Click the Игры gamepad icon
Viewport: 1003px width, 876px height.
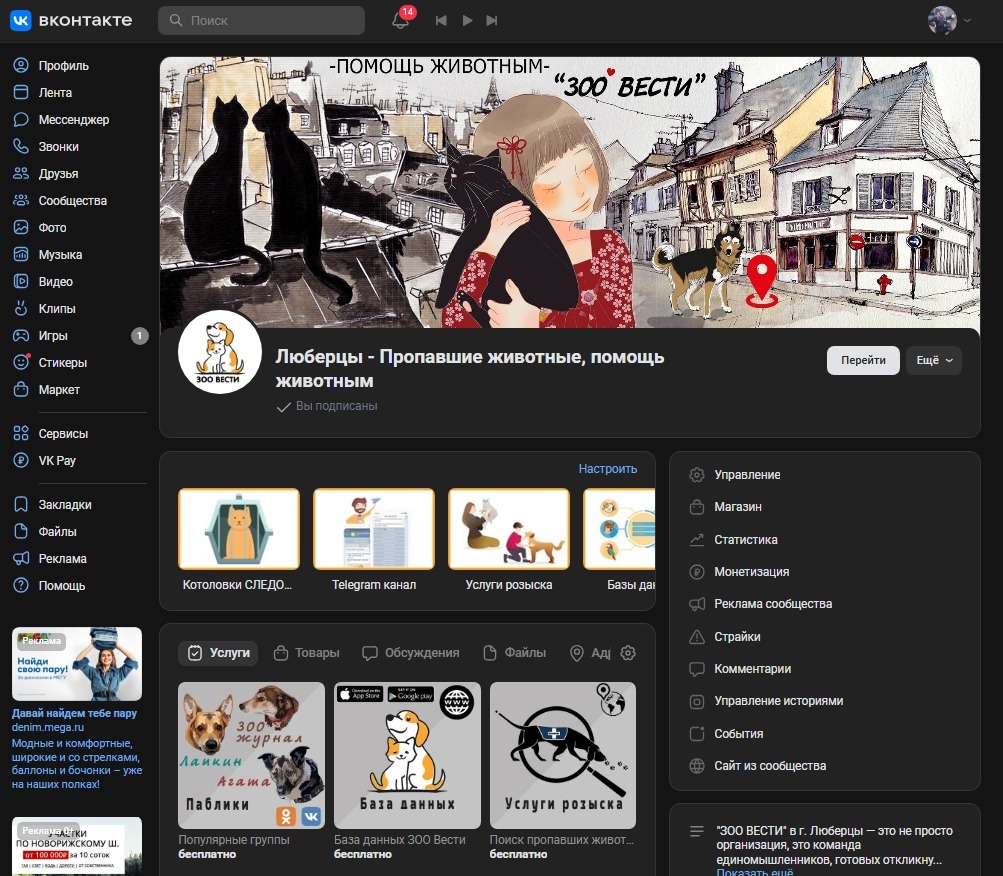[21, 335]
